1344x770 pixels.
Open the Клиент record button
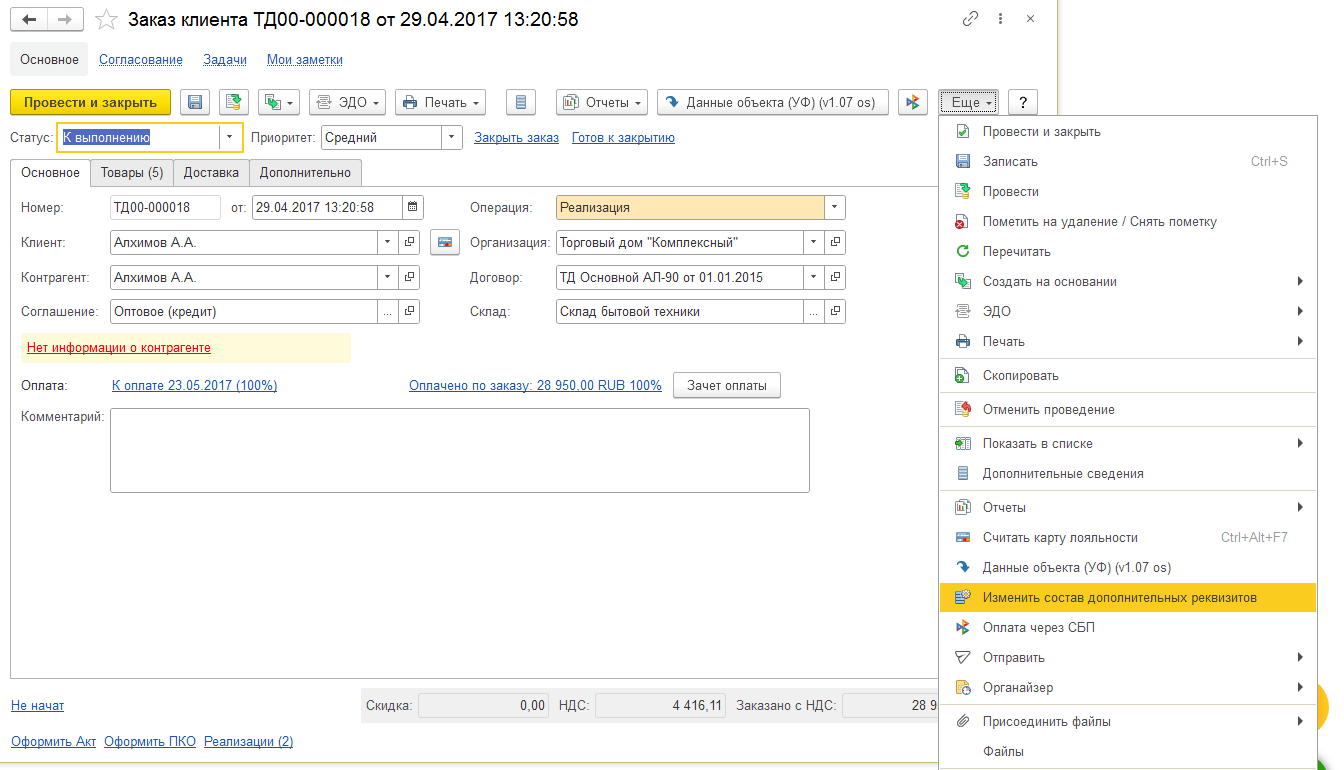[409, 242]
